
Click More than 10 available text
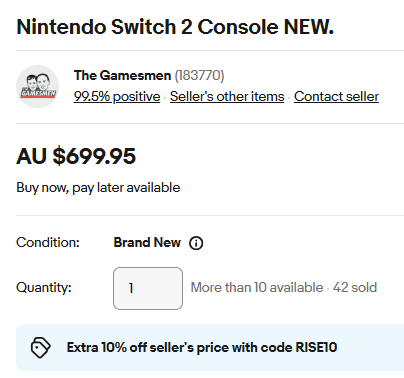pyautogui.click(x=257, y=287)
